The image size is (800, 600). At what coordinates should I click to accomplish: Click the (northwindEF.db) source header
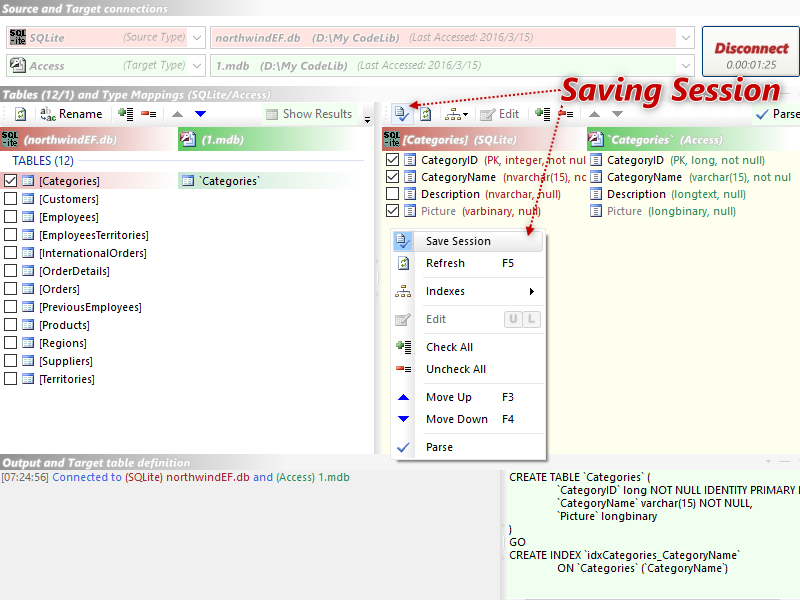click(x=89, y=140)
